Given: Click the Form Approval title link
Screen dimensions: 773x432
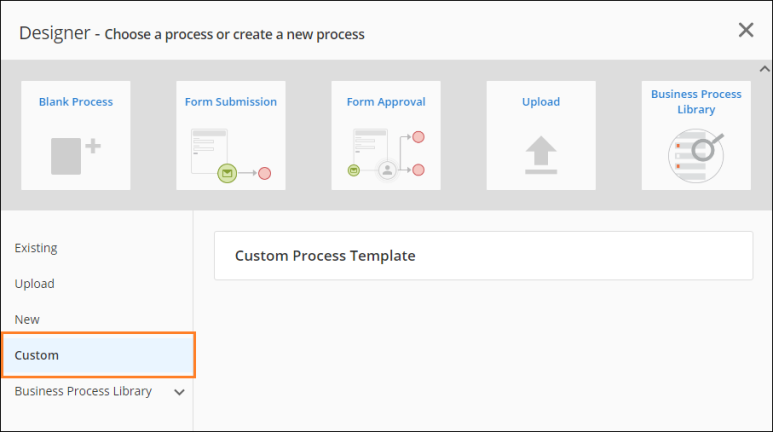Looking at the screenshot, I should point(386,102).
